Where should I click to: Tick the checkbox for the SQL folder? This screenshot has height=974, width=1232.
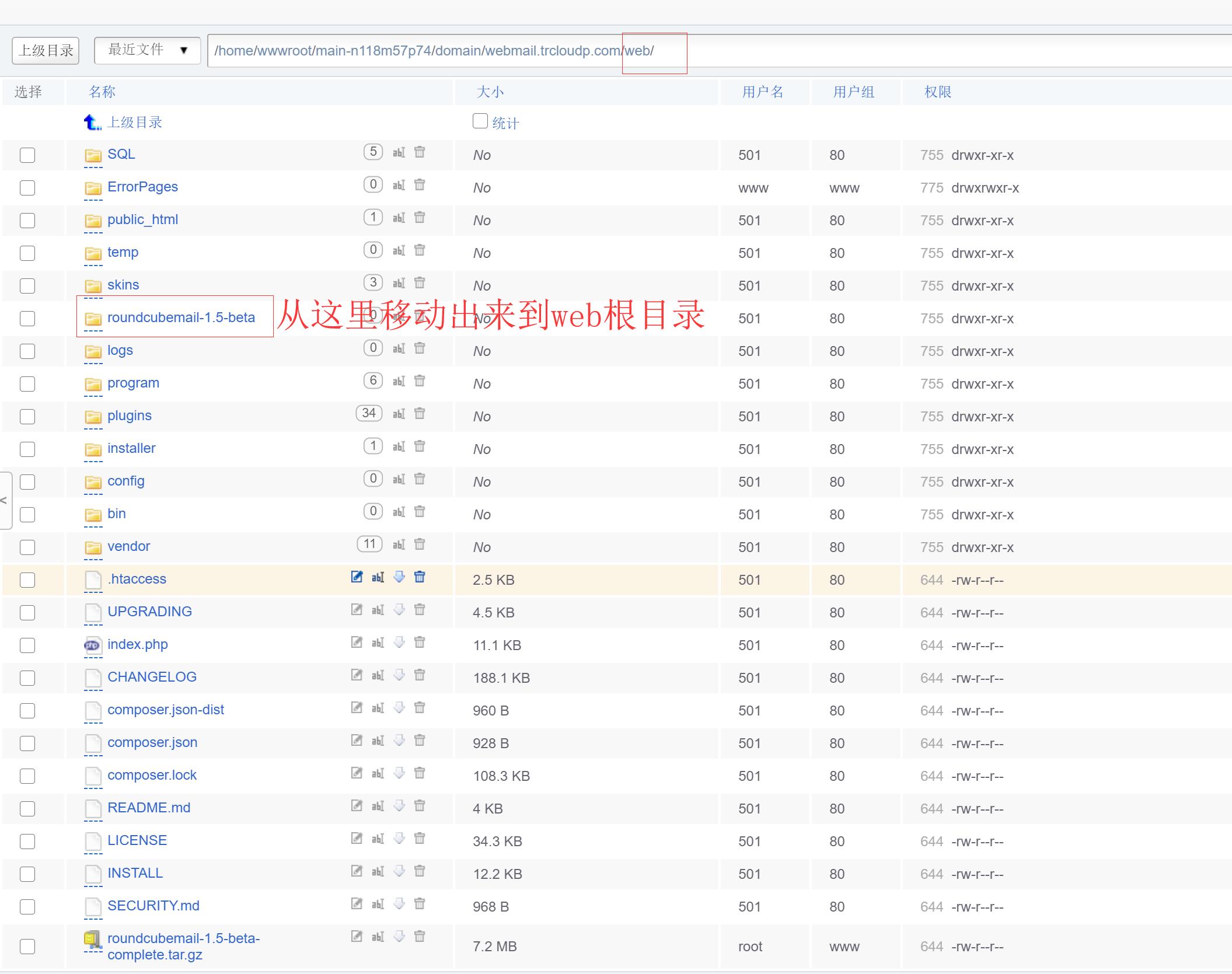(x=27, y=155)
